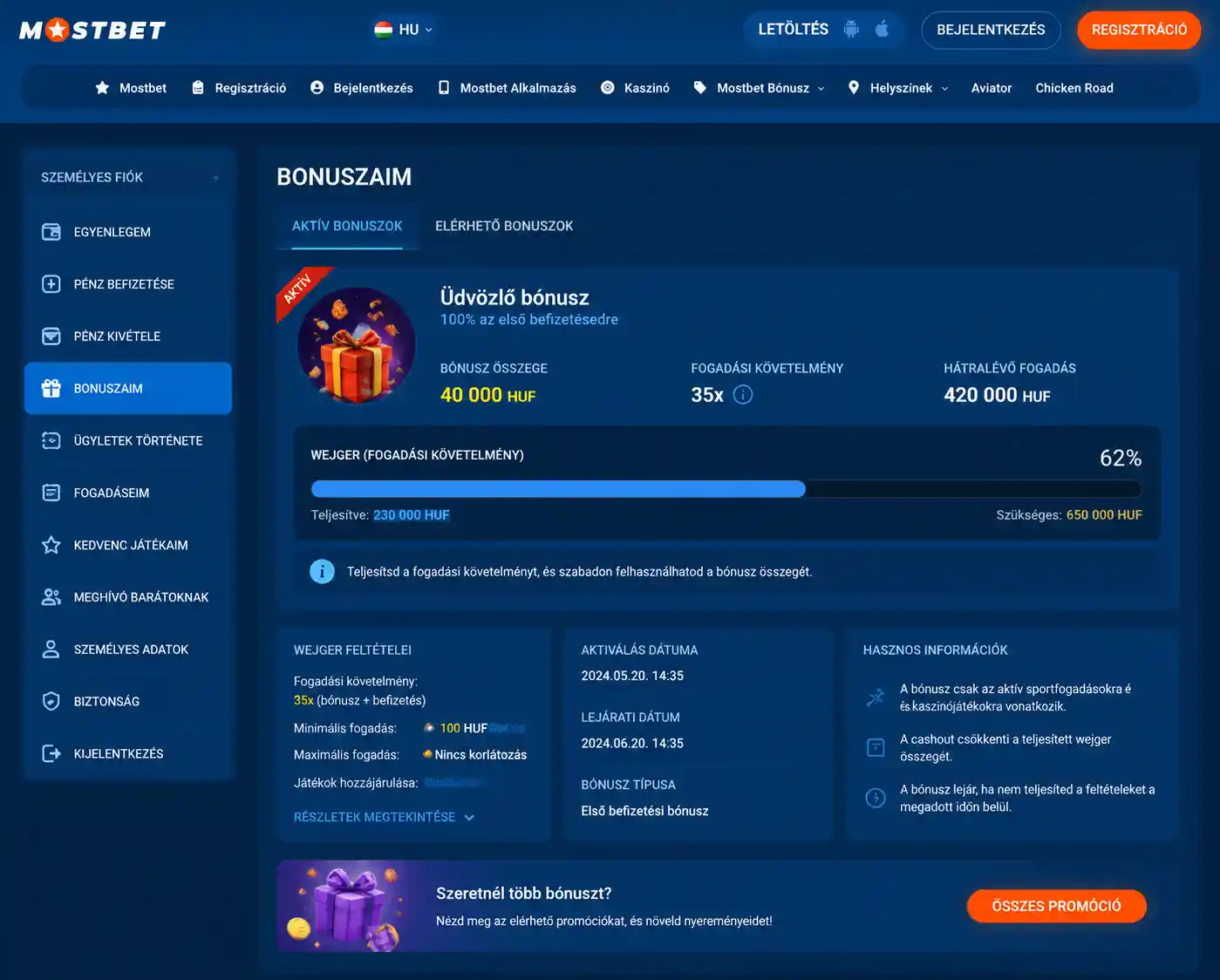
Task: Click the shield icon for BIZTONSÁG
Action: coord(51,701)
